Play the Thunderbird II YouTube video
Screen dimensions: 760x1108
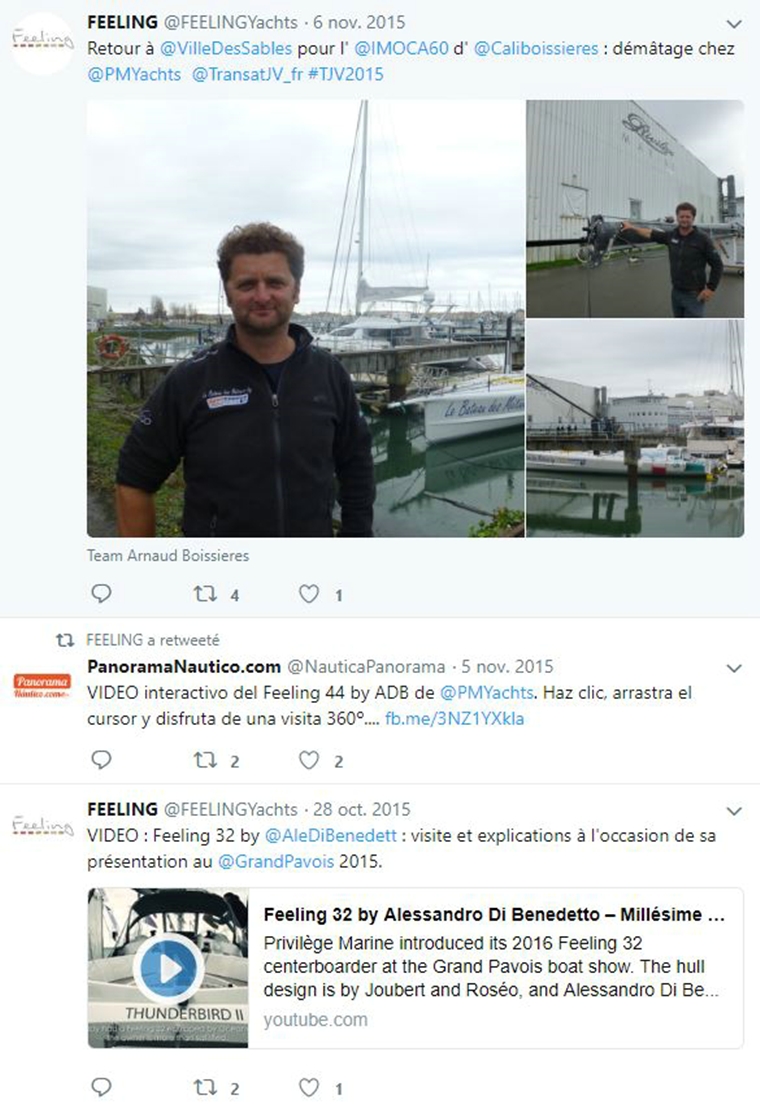168,968
